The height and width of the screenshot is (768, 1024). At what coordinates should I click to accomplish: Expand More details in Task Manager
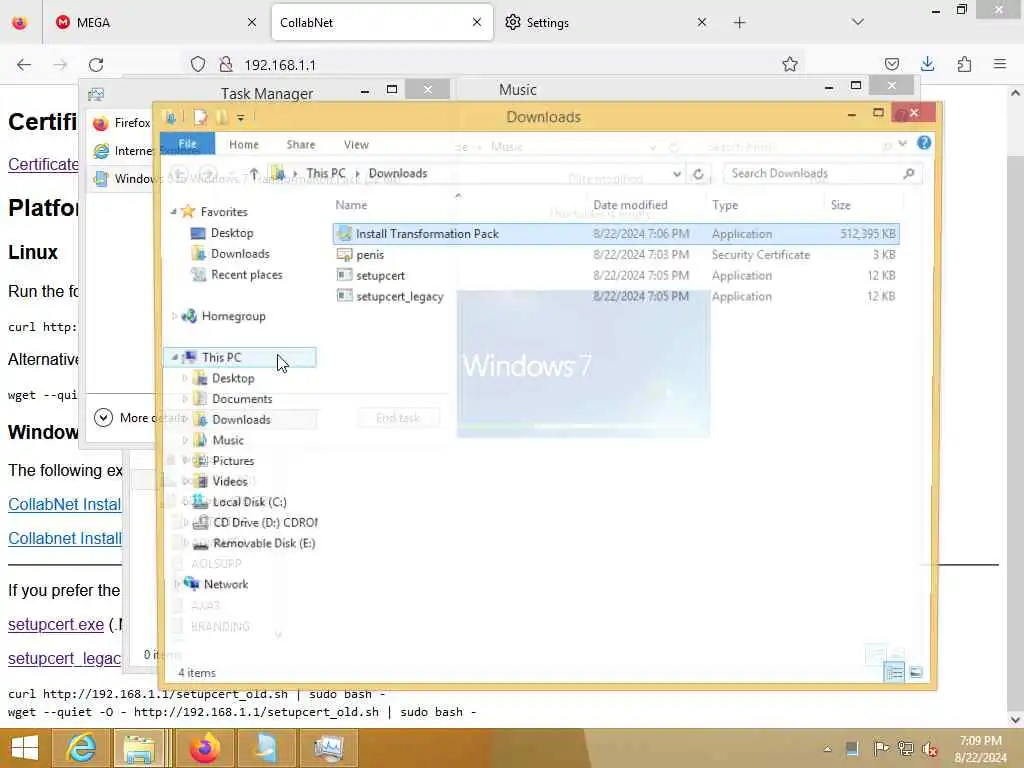(103, 417)
